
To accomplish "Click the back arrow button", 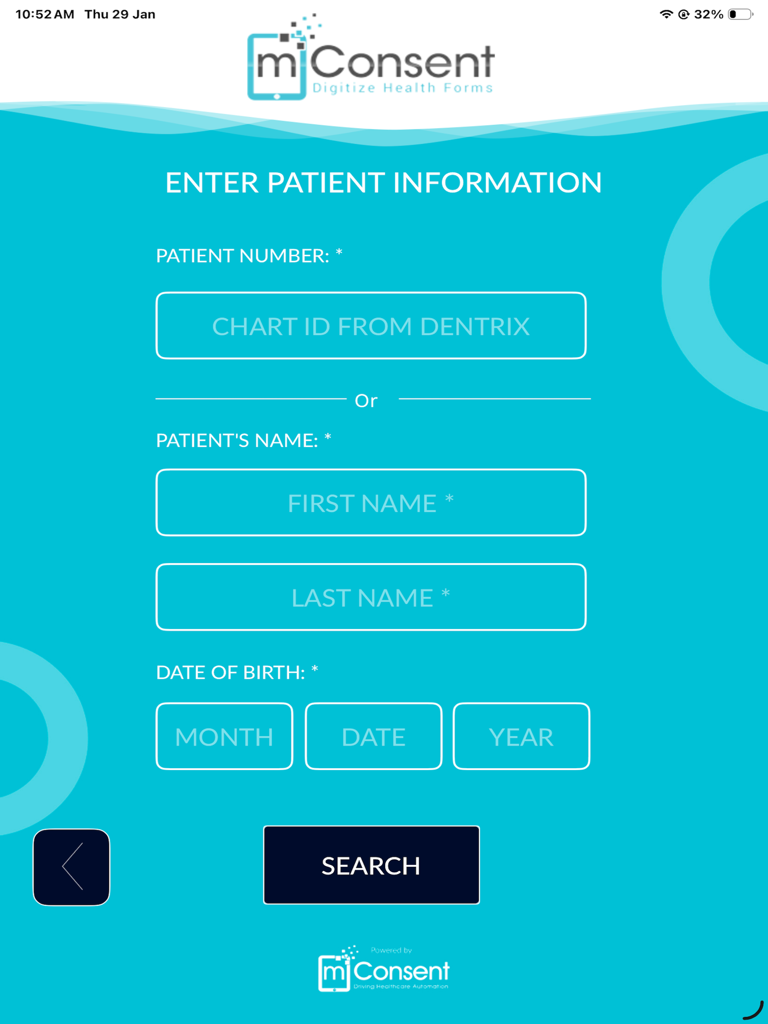I will 71,867.
